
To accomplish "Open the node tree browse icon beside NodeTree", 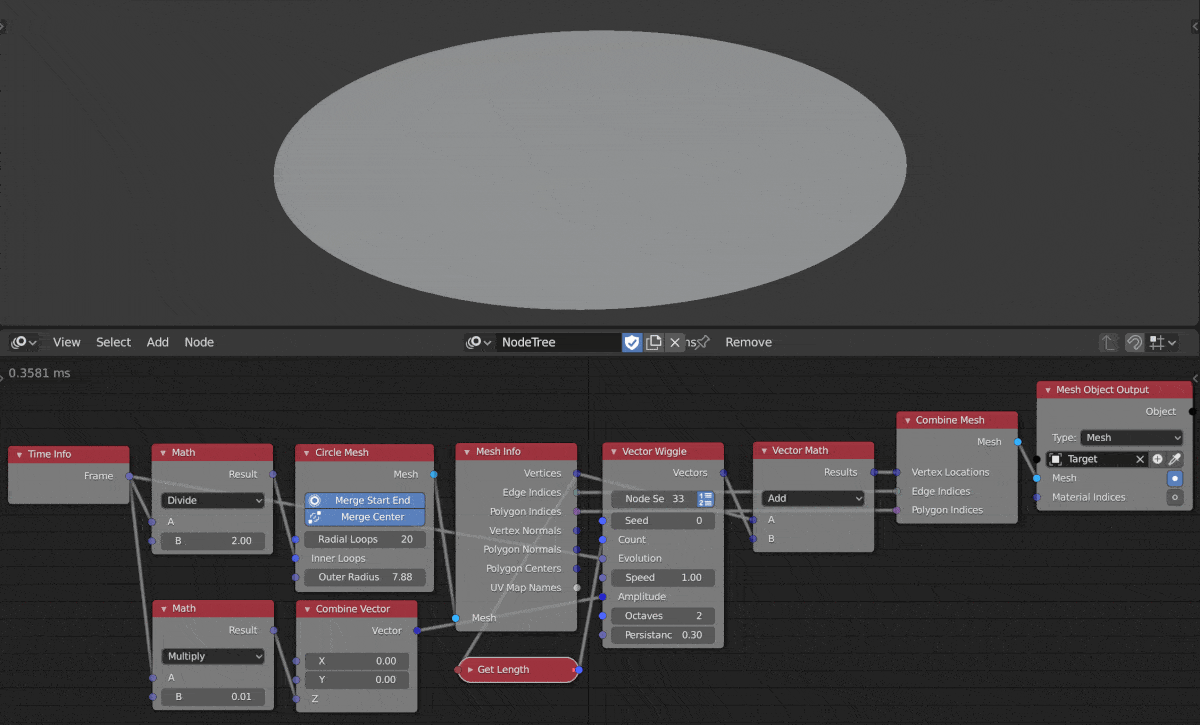I will point(480,342).
